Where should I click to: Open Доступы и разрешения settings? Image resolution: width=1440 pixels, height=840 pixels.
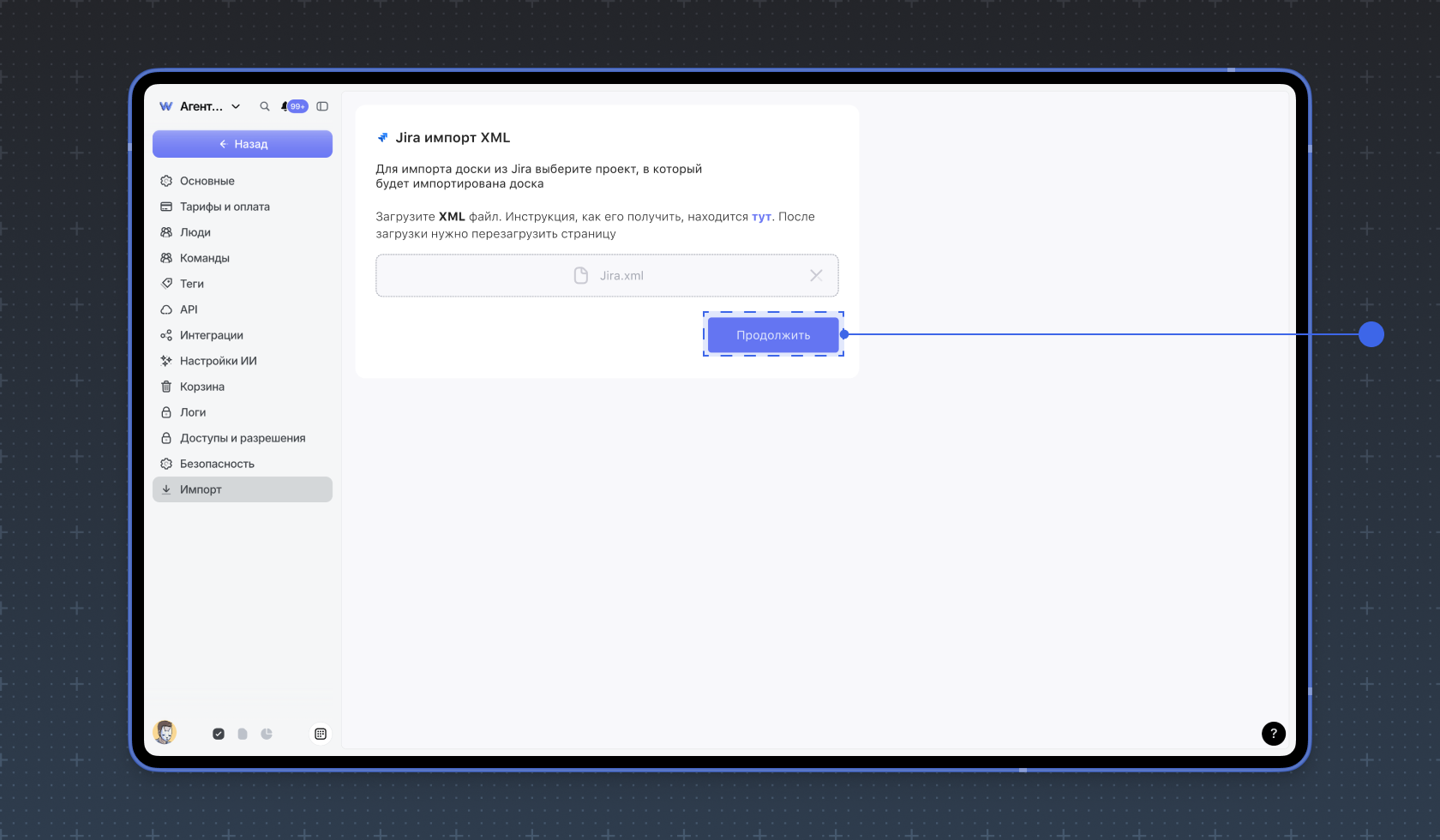click(x=243, y=438)
